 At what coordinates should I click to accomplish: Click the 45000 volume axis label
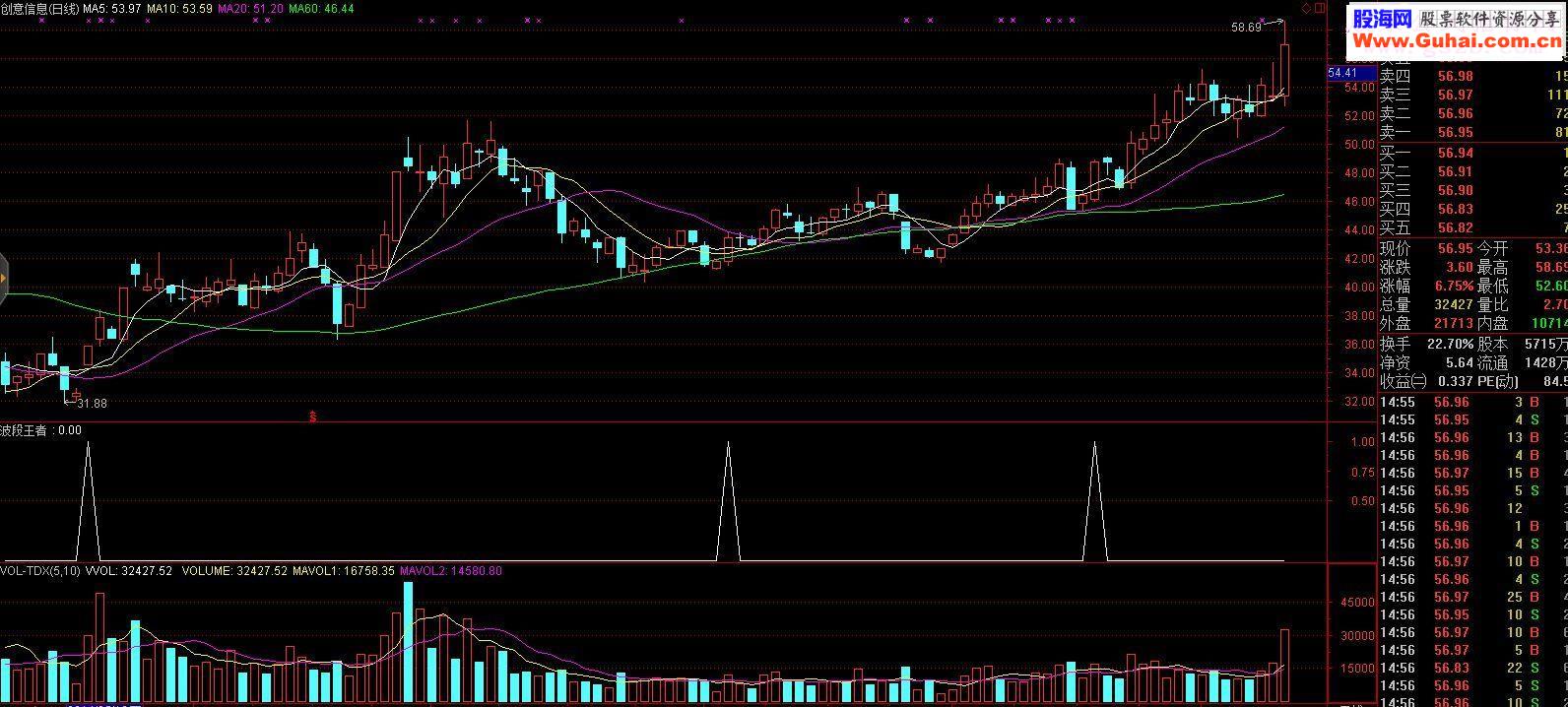pyautogui.click(x=1357, y=603)
